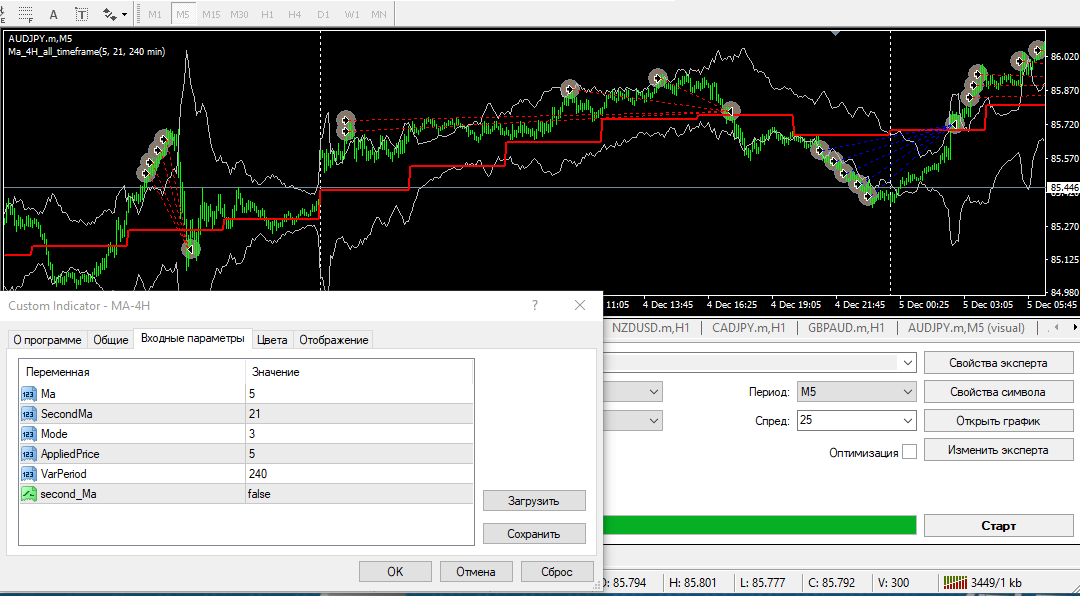Click Свойства эксперта button
1080x596 pixels.
coord(998,363)
